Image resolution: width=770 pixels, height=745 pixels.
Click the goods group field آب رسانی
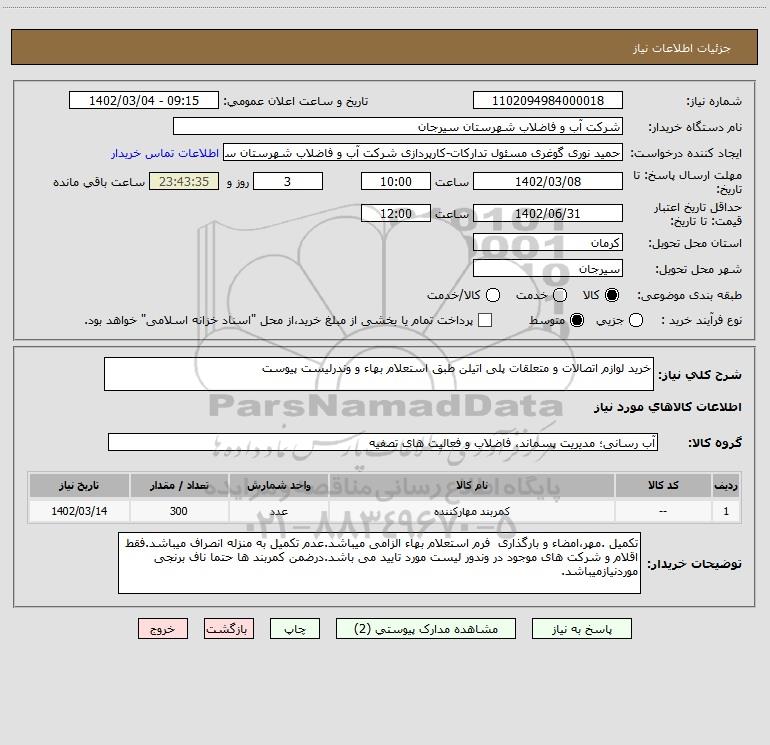[383, 442]
